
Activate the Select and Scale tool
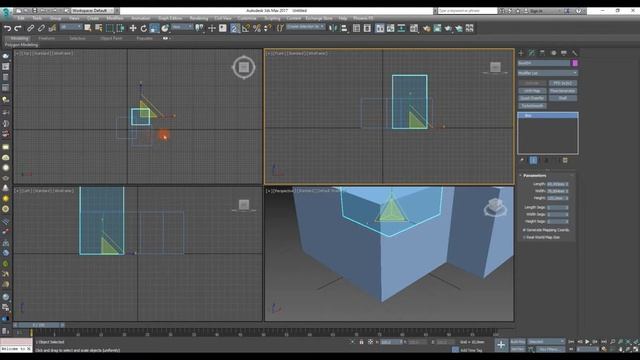154,28
